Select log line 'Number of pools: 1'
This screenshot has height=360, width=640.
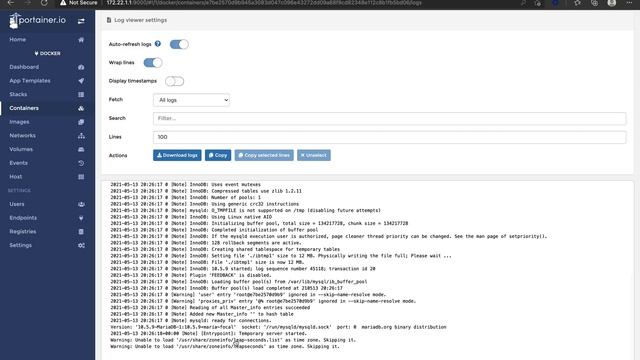(185, 198)
